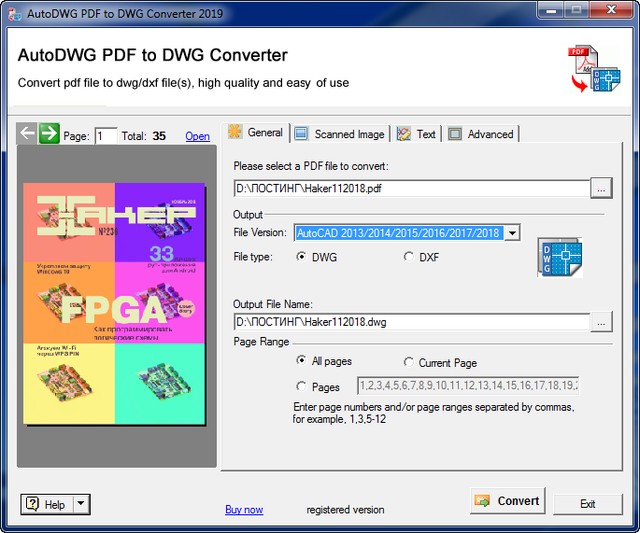Select the DWG file type option
Viewport: 640px width, 533px height.
coord(302,257)
